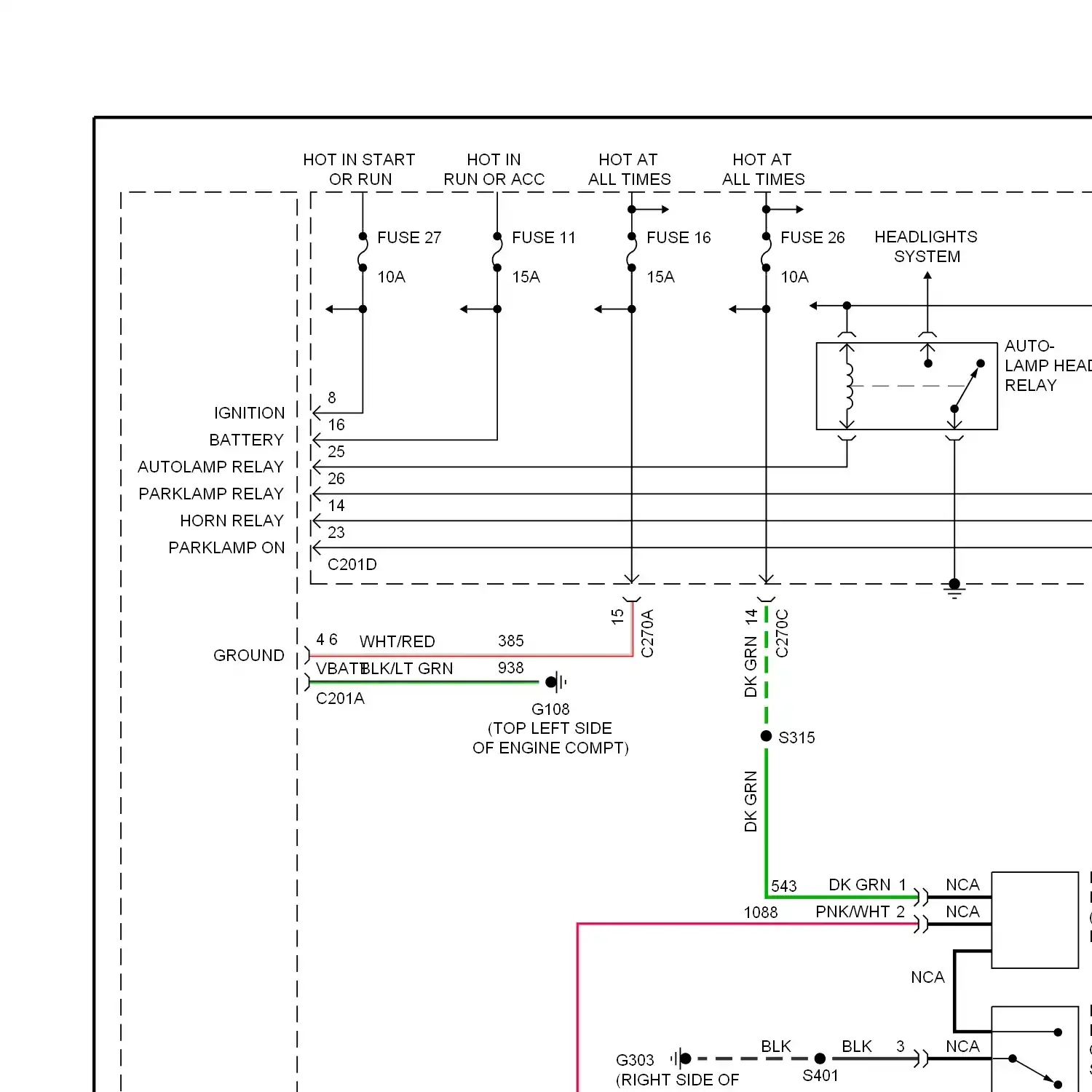Select the IGNITION pin label

click(x=250, y=414)
